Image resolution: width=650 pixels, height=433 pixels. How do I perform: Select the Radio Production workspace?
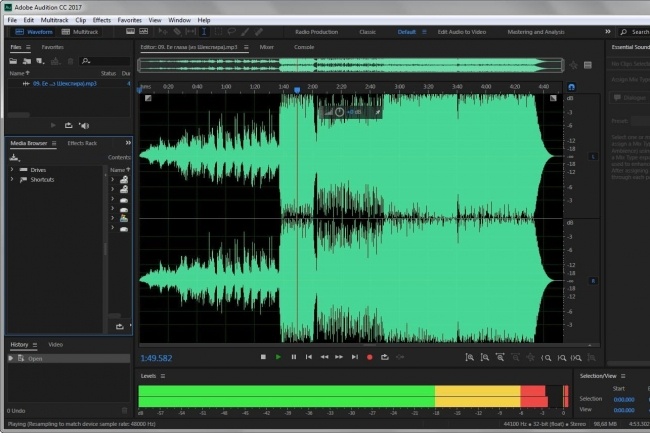pyautogui.click(x=316, y=32)
